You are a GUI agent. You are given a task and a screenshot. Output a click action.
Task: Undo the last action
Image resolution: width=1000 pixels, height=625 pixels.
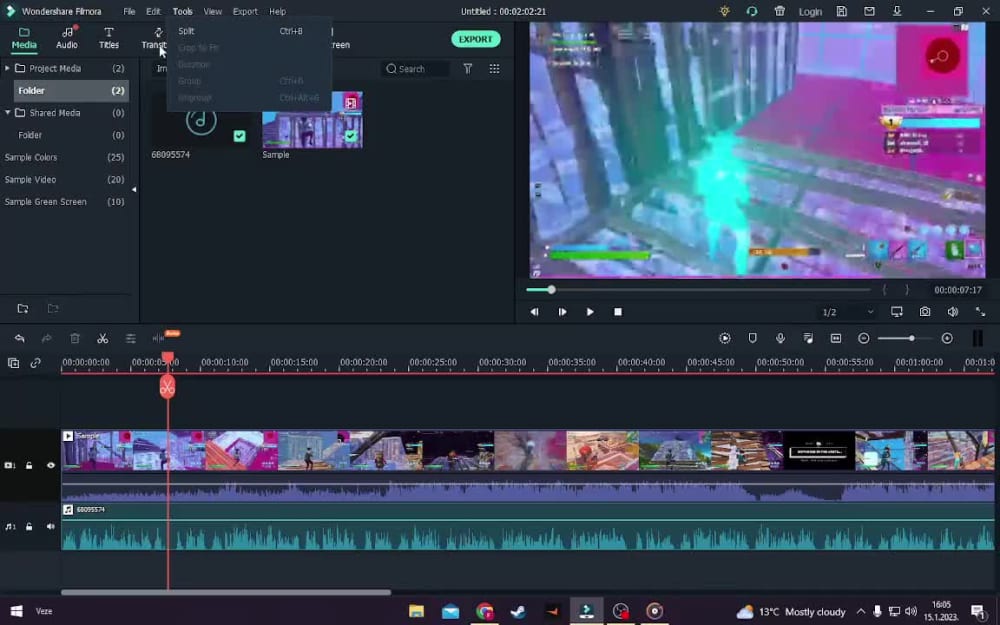(x=19, y=338)
